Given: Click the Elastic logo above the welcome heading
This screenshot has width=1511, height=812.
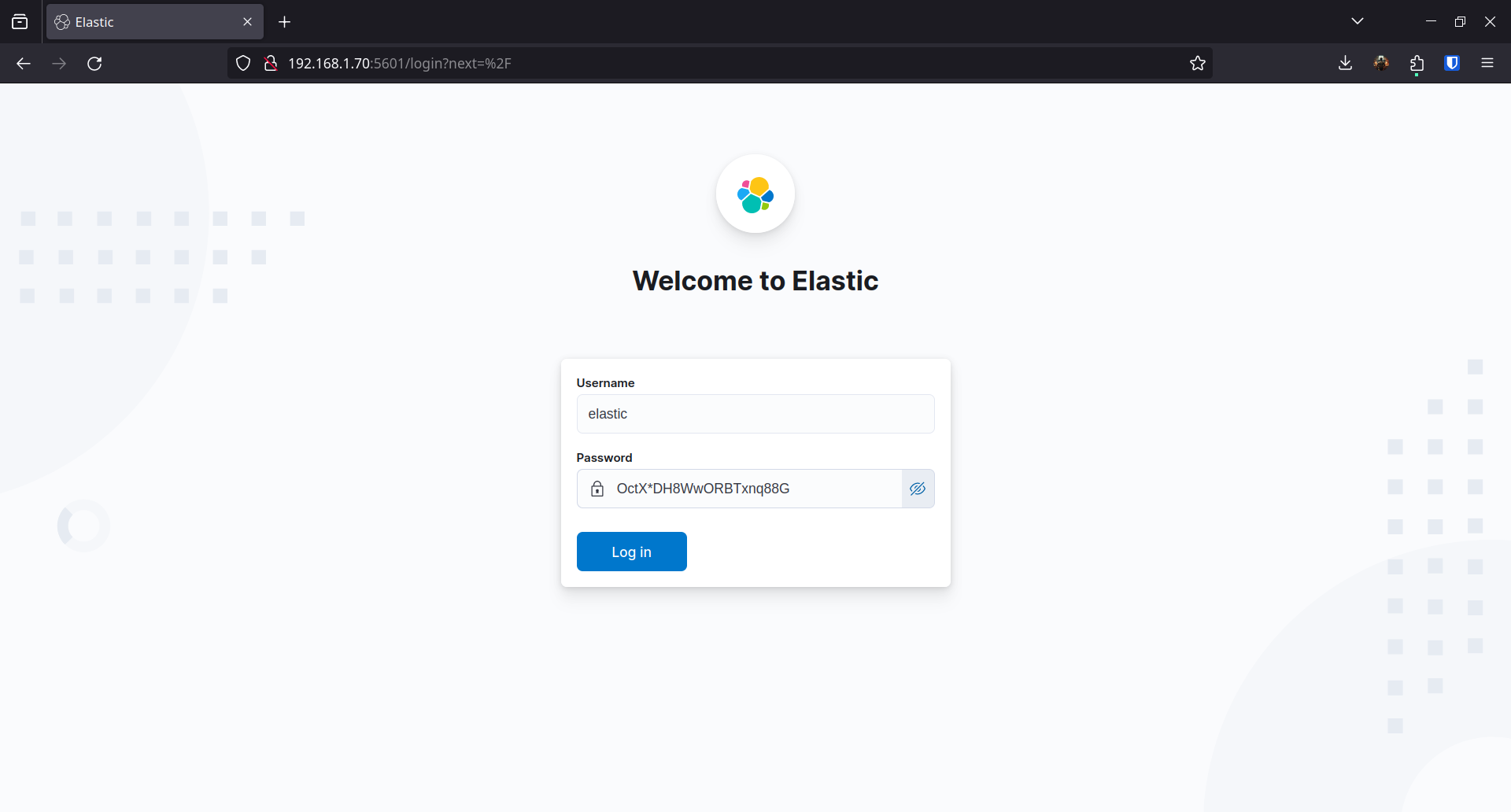Looking at the screenshot, I should click(x=755, y=194).
